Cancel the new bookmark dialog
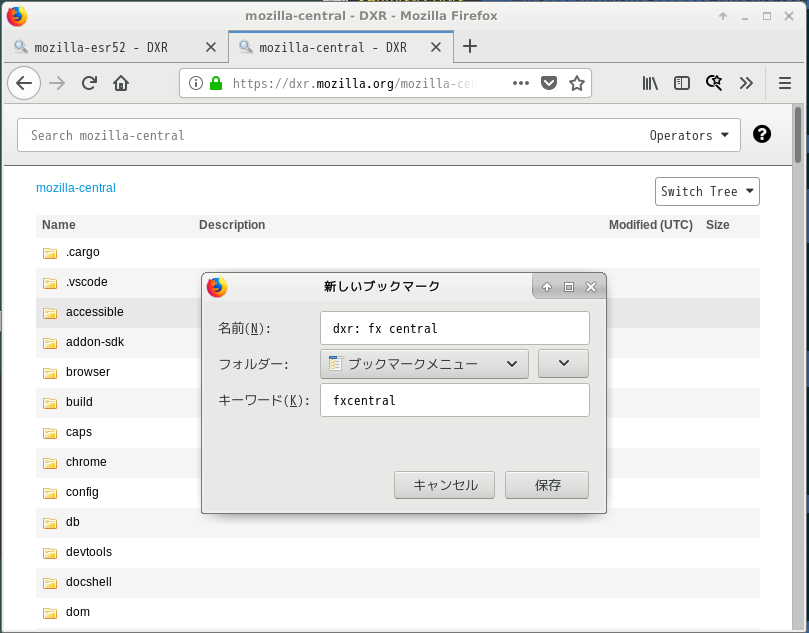The image size is (809, 633). (x=444, y=485)
